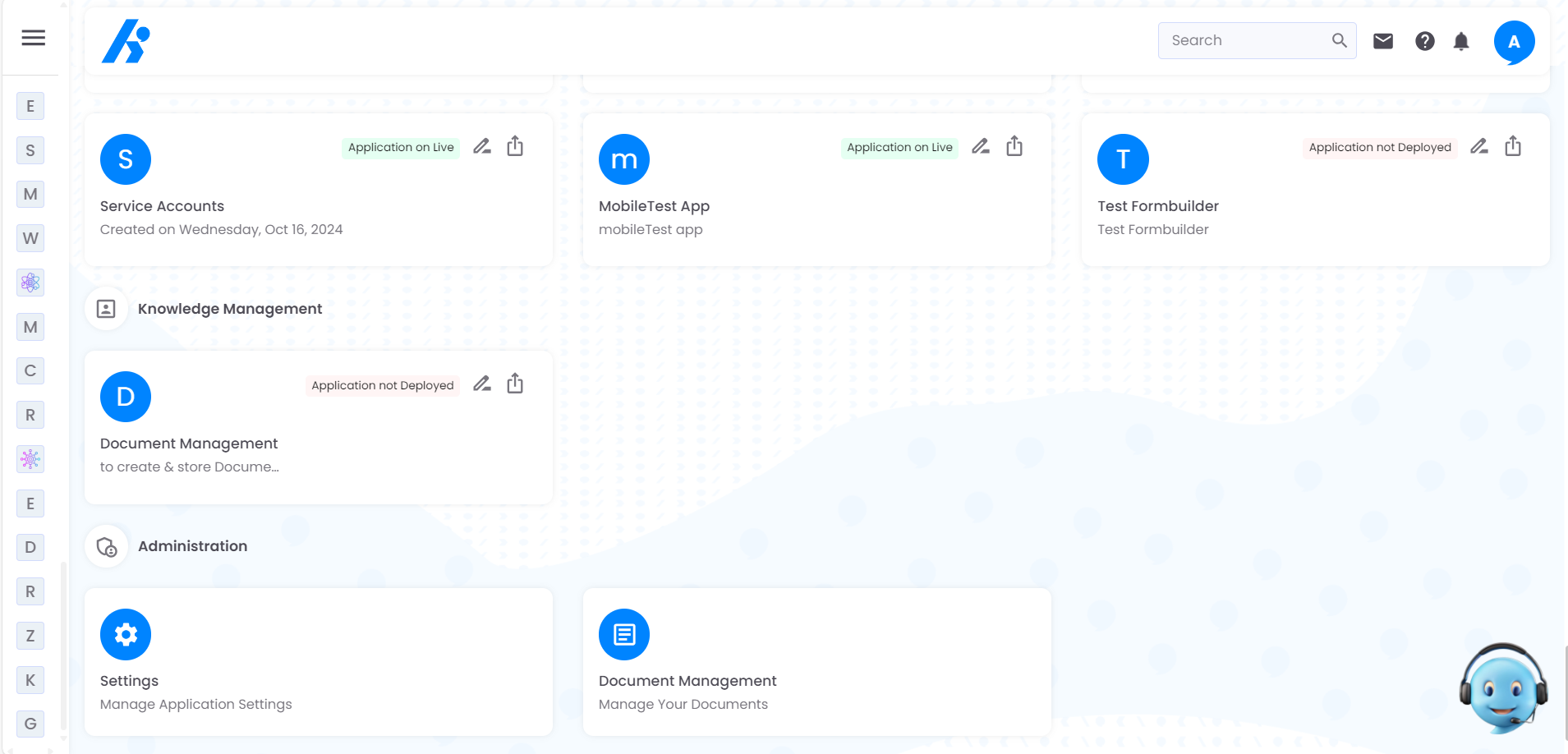Expand the Administration section
This screenshot has width=1568, height=754.
(192, 546)
